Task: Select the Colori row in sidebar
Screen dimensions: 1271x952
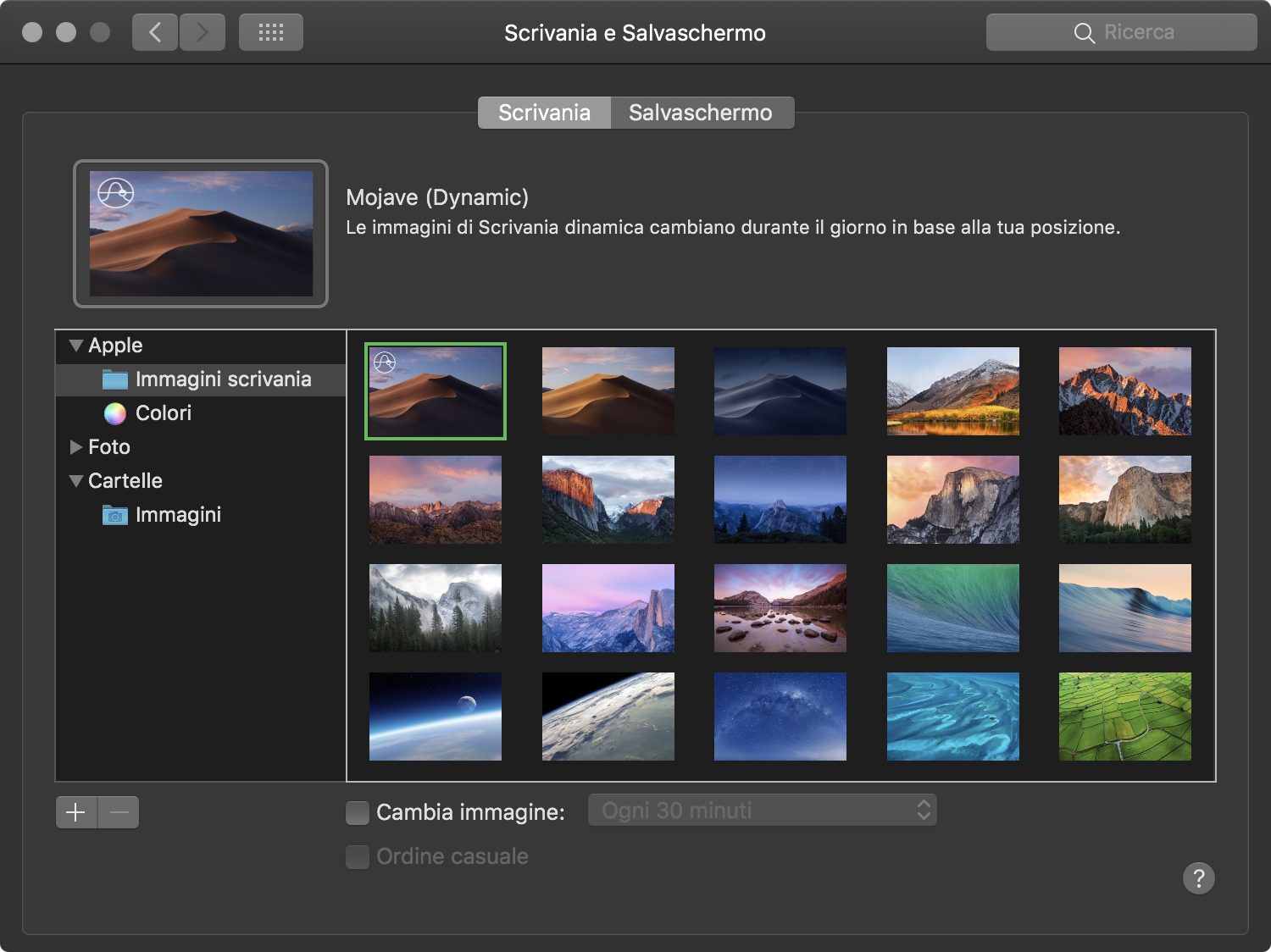Action: point(201,413)
